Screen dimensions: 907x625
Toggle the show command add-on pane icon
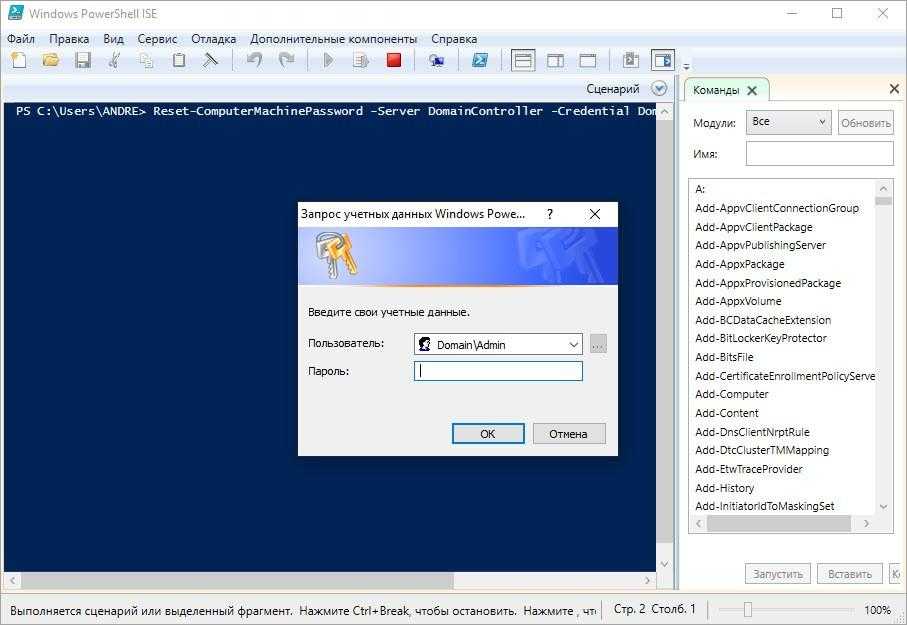(662, 61)
